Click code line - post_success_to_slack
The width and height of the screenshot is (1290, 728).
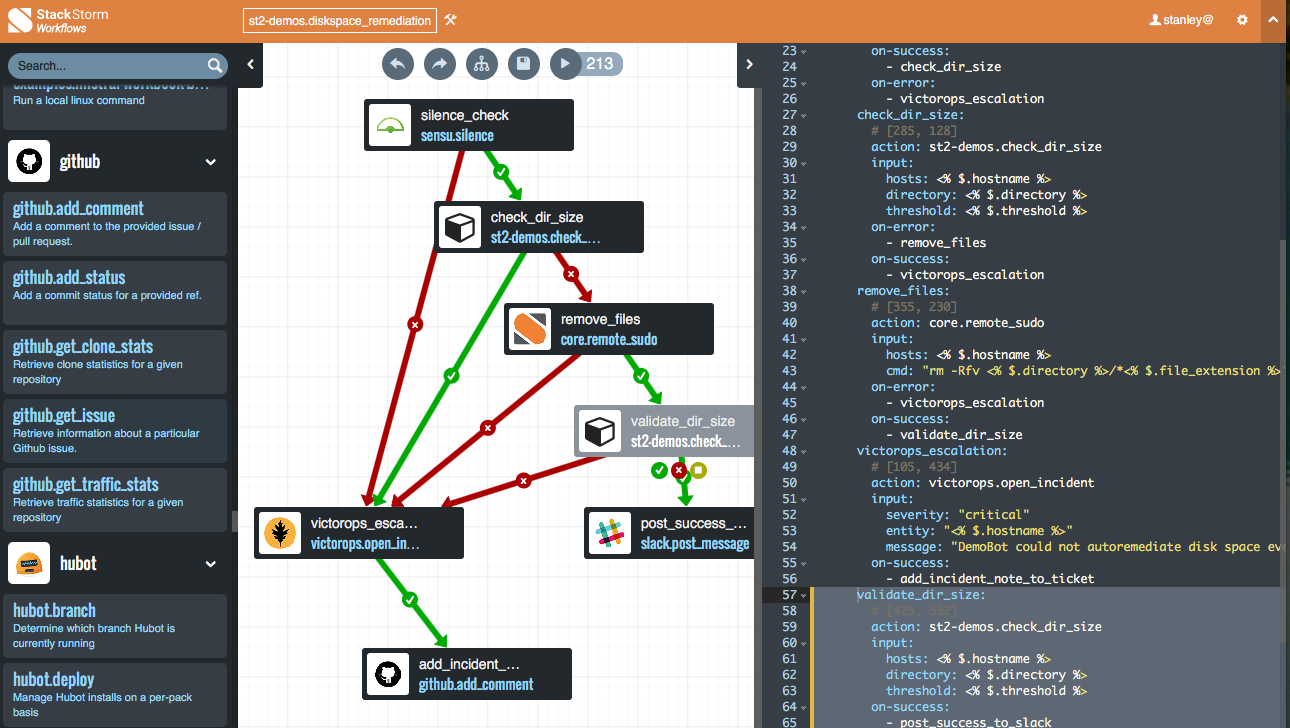pyautogui.click(x=968, y=722)
